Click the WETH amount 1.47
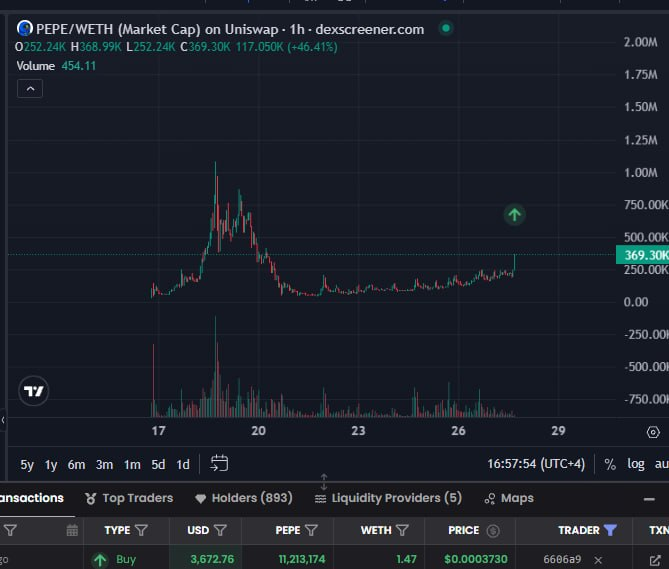Viewport: 669px width, 569px height. 406,559
